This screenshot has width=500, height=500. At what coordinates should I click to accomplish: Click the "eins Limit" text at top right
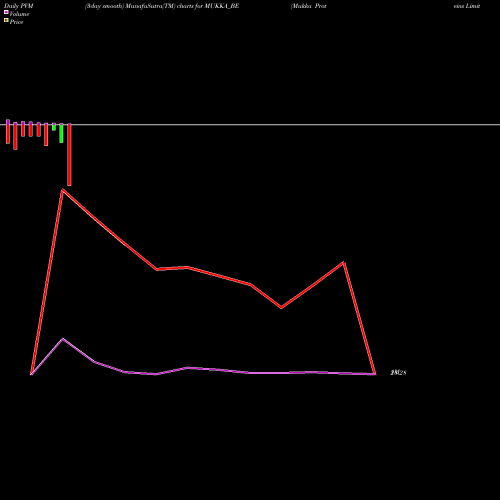point(467,6)
